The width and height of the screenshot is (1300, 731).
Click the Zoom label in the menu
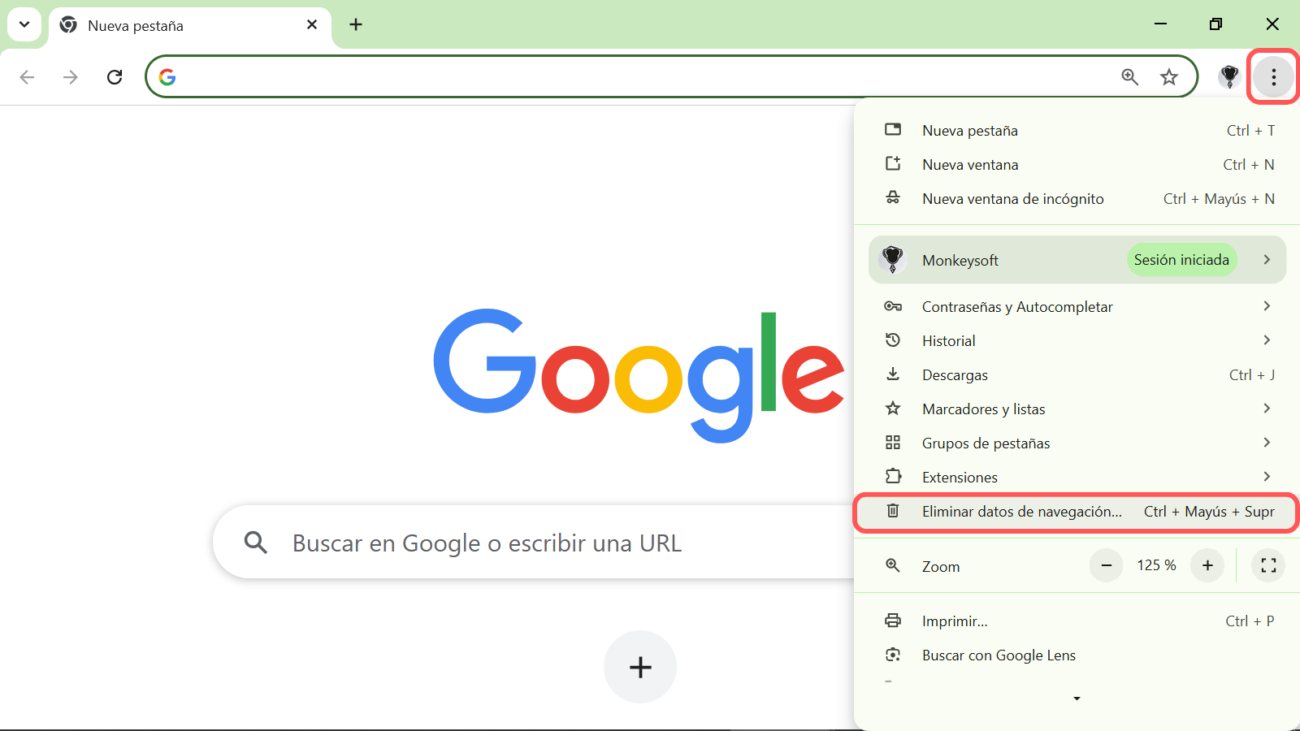[x=941, y=566]
